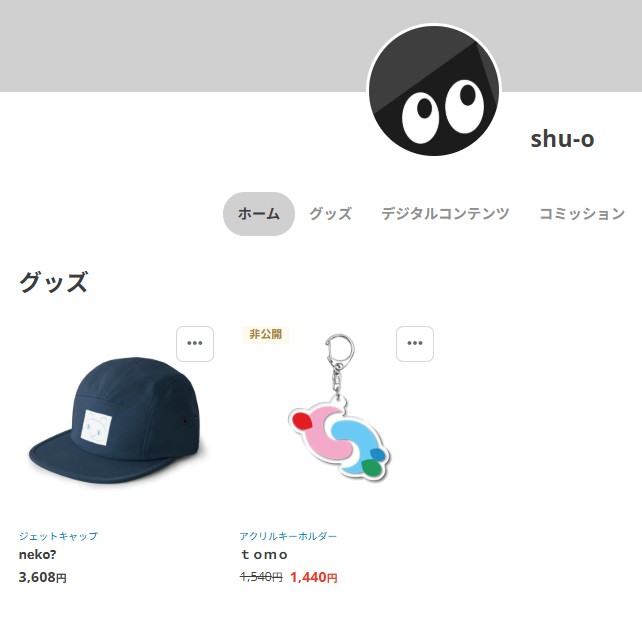Click the グッズ section heading
The height and width of the screenshot is (618, 642).
[54, 282]
